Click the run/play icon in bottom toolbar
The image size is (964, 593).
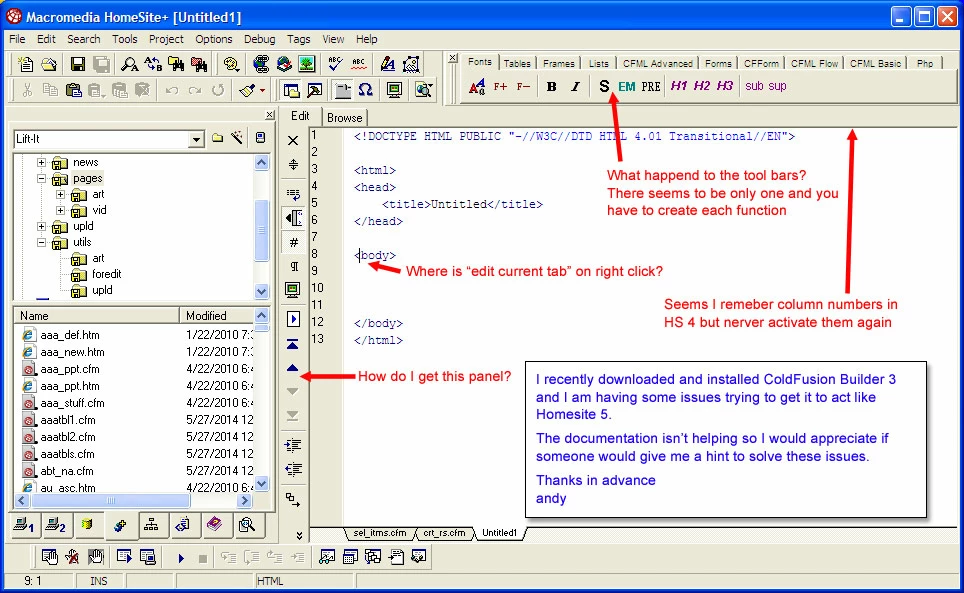click(x=181, y=558)
